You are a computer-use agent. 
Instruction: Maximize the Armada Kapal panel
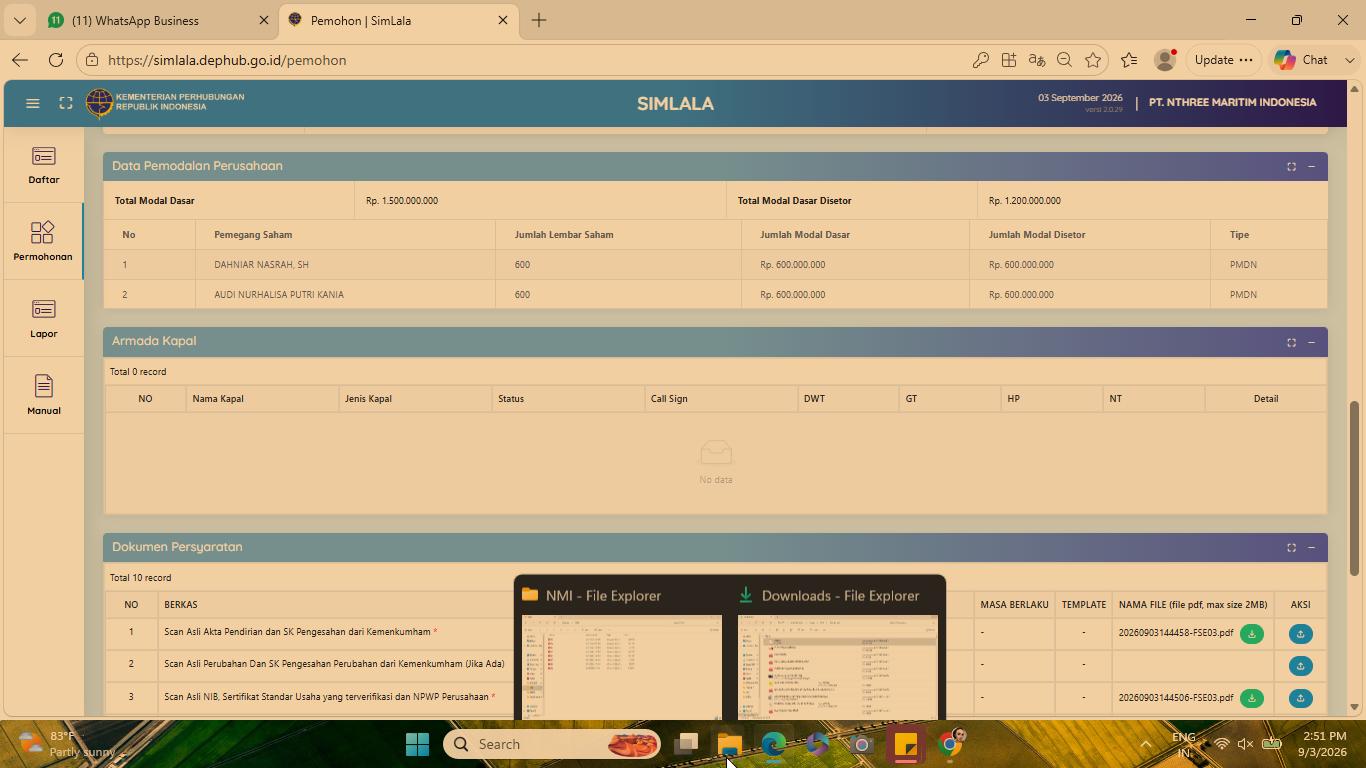[1291, 342]
